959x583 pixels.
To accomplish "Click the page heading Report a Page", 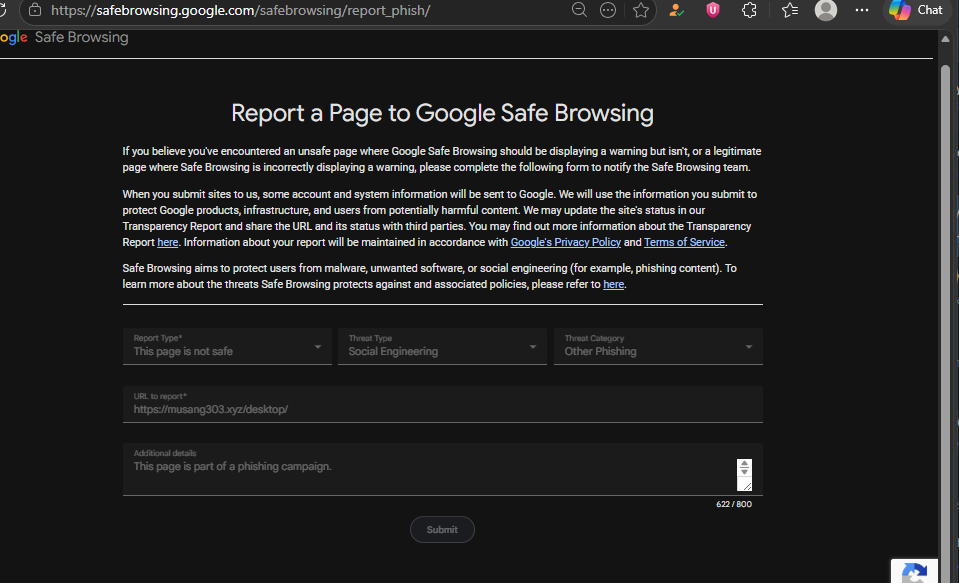I will 442,113.
